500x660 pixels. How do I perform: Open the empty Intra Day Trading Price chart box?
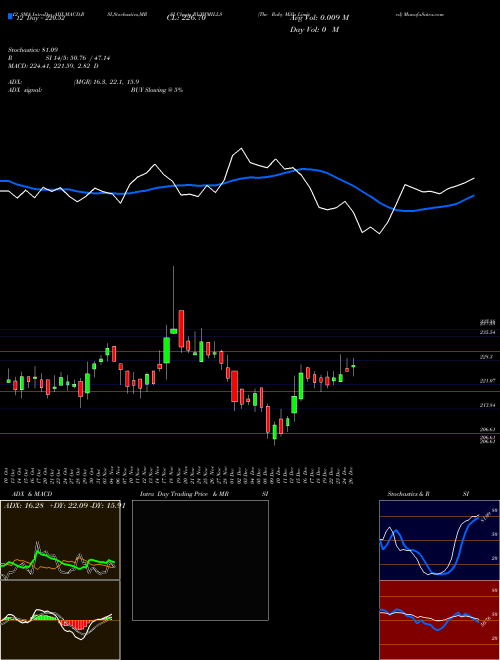[x=200, y=560]
